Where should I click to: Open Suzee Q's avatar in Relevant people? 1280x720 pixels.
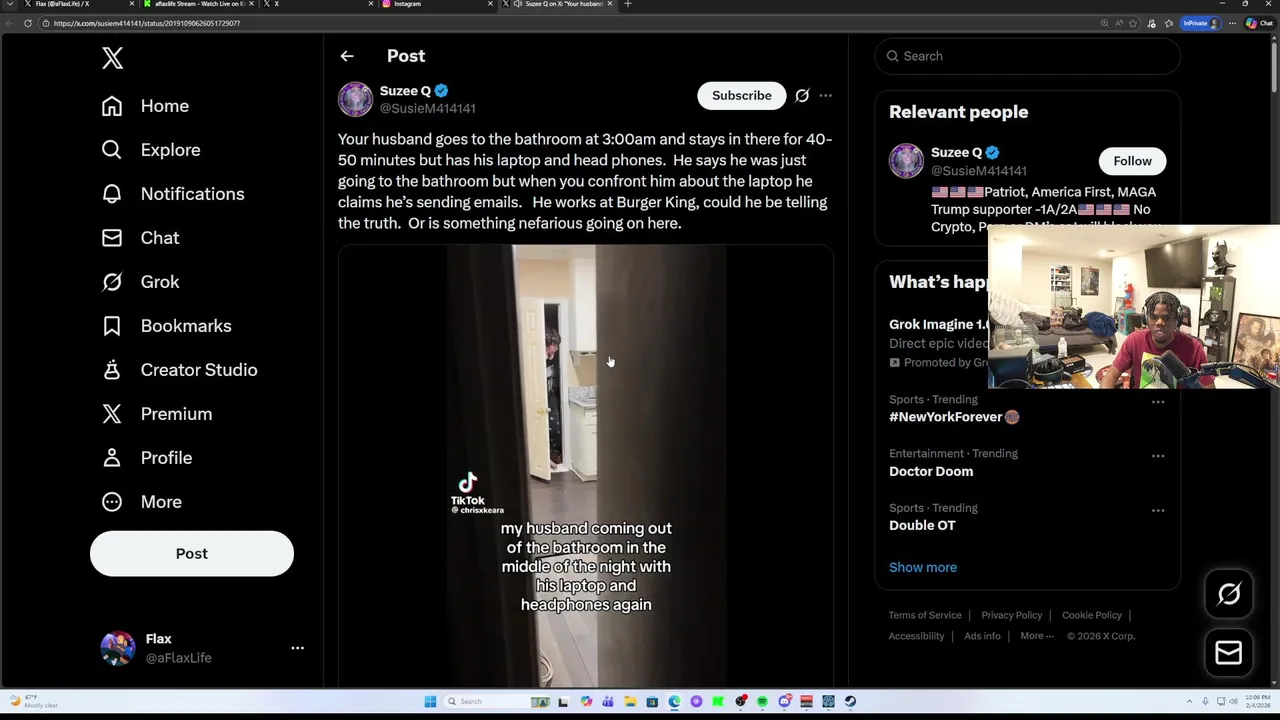pyautogui.click(x=906, y=161)
